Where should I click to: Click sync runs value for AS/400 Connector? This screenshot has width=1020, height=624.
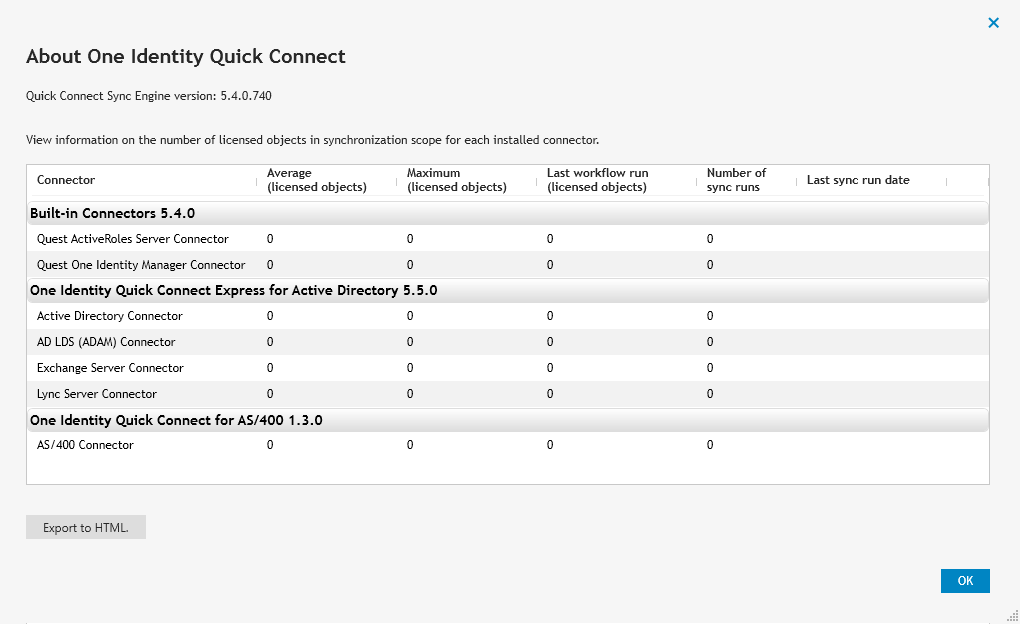pos(710,445)
